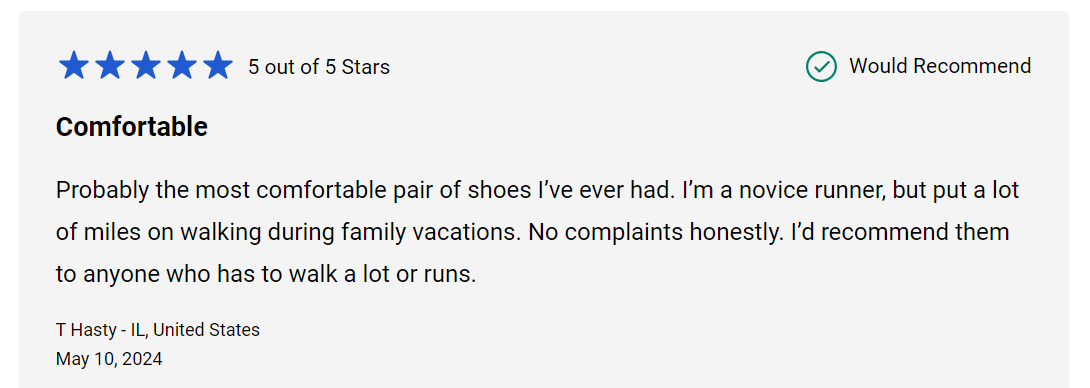Select the Comfortable review title

click(132, 127)
